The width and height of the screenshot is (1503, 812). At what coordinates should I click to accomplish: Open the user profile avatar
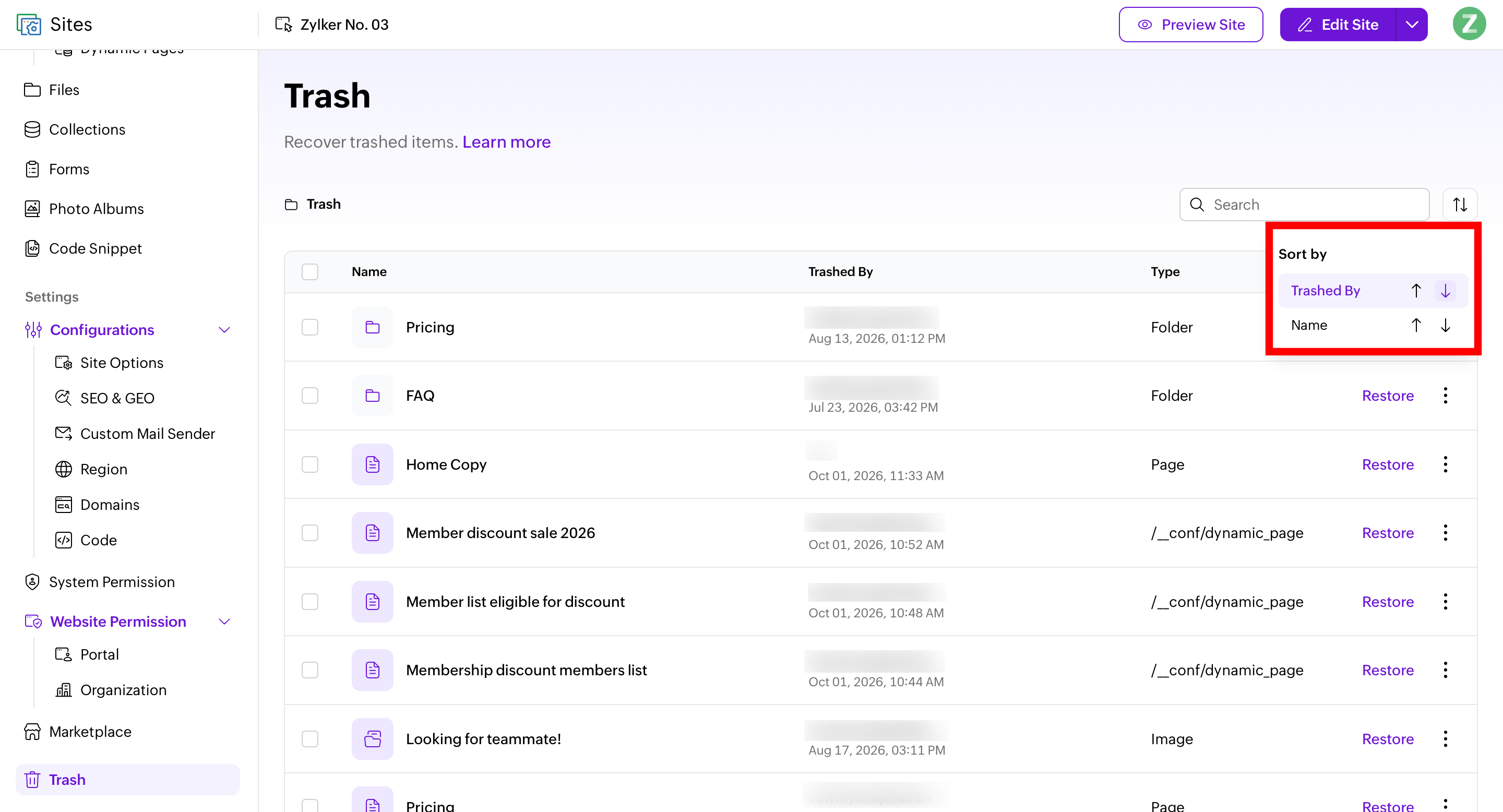1469,25
